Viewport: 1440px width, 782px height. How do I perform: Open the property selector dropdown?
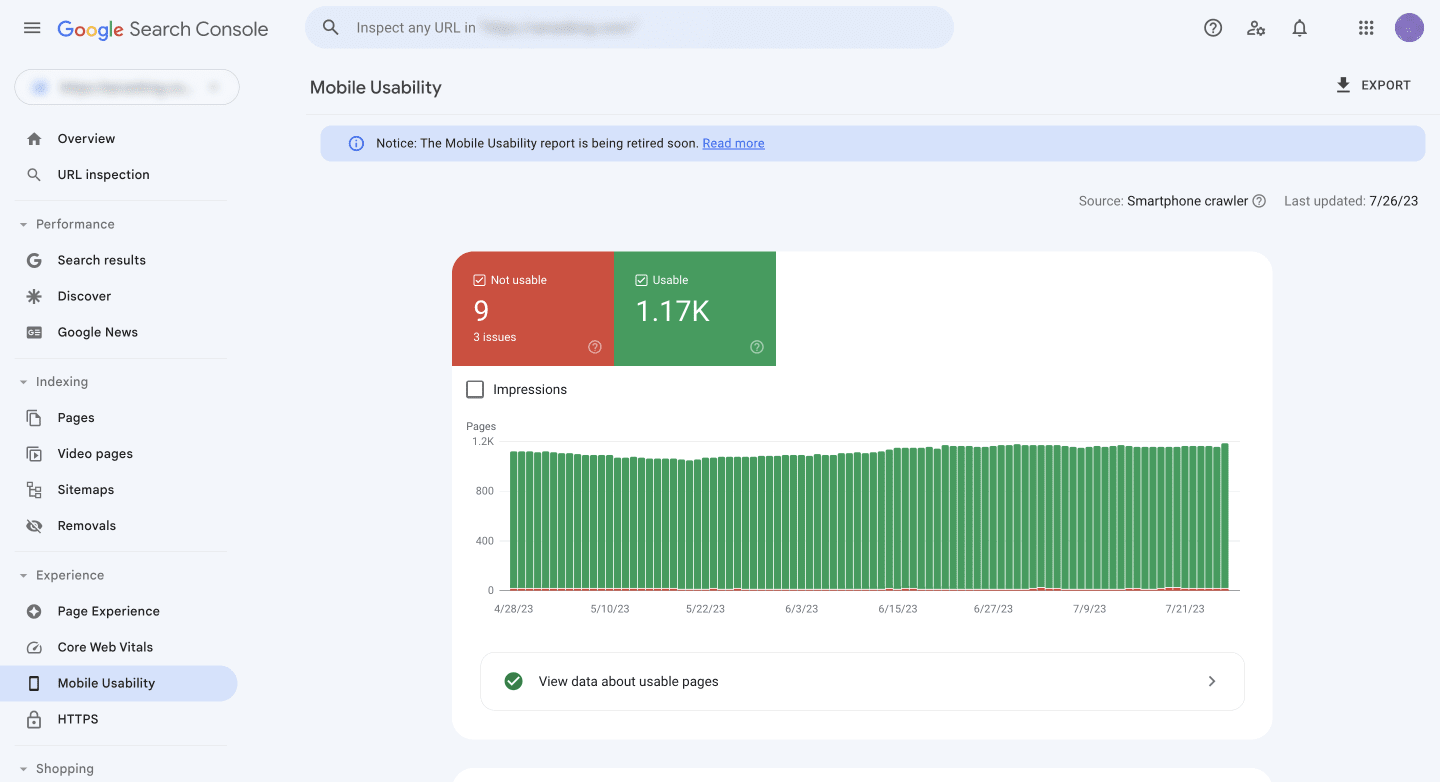point(127,87)
